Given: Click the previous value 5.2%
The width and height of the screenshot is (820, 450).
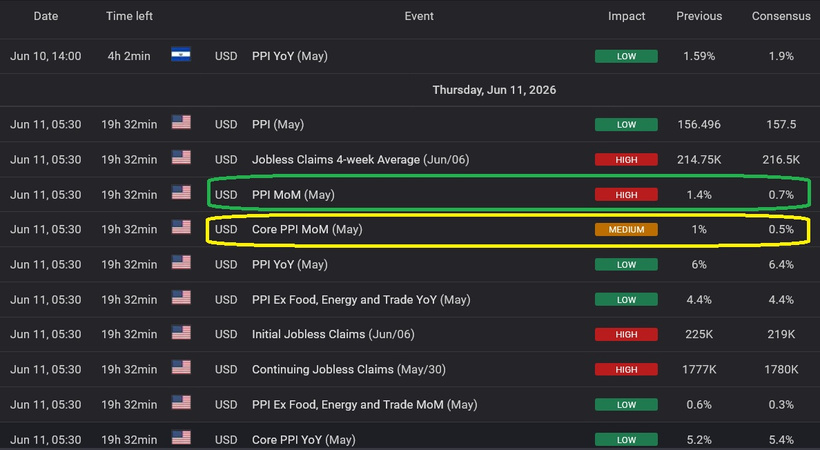Looking at the screenshot, I should [699, 440].
